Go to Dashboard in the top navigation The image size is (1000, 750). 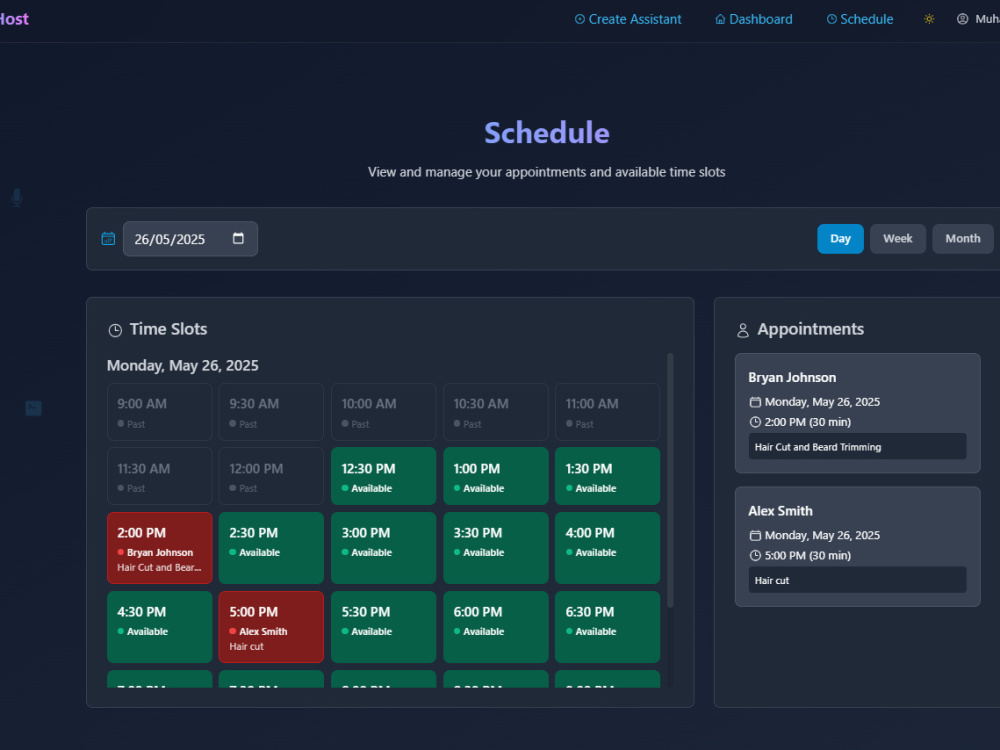click(753, 19)
